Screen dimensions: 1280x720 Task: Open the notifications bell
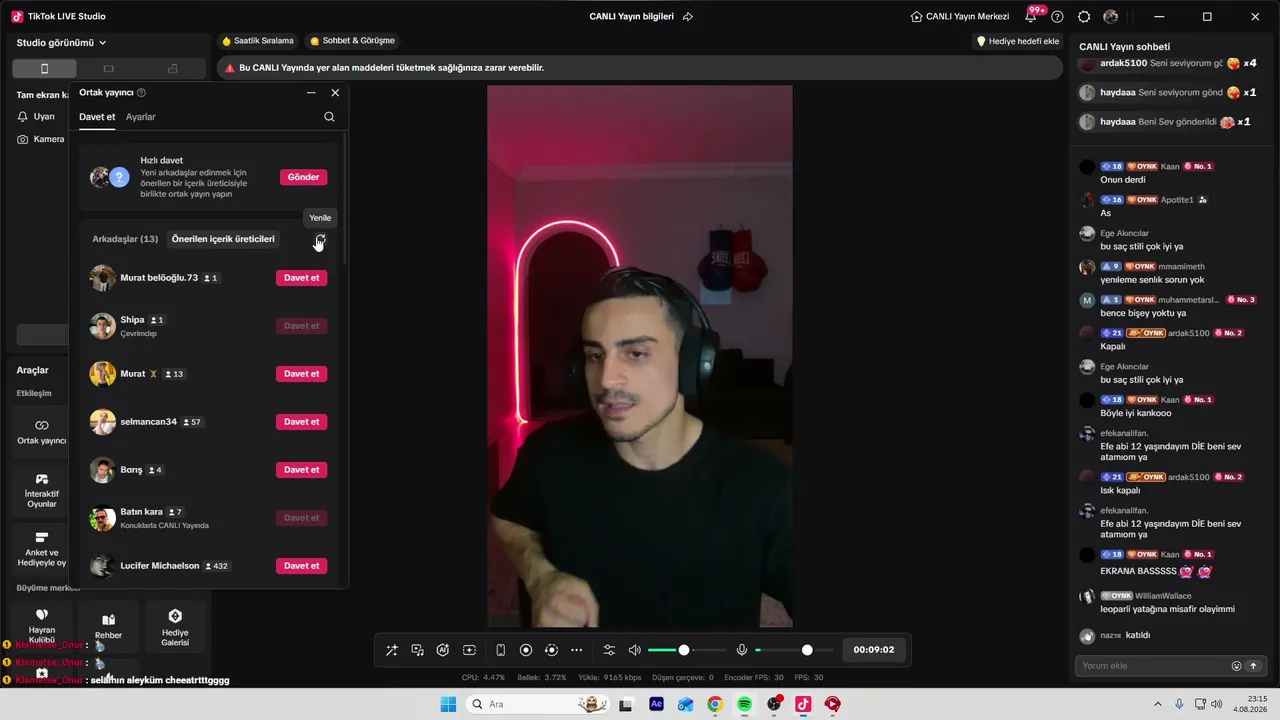click(x=1031, y=17)
